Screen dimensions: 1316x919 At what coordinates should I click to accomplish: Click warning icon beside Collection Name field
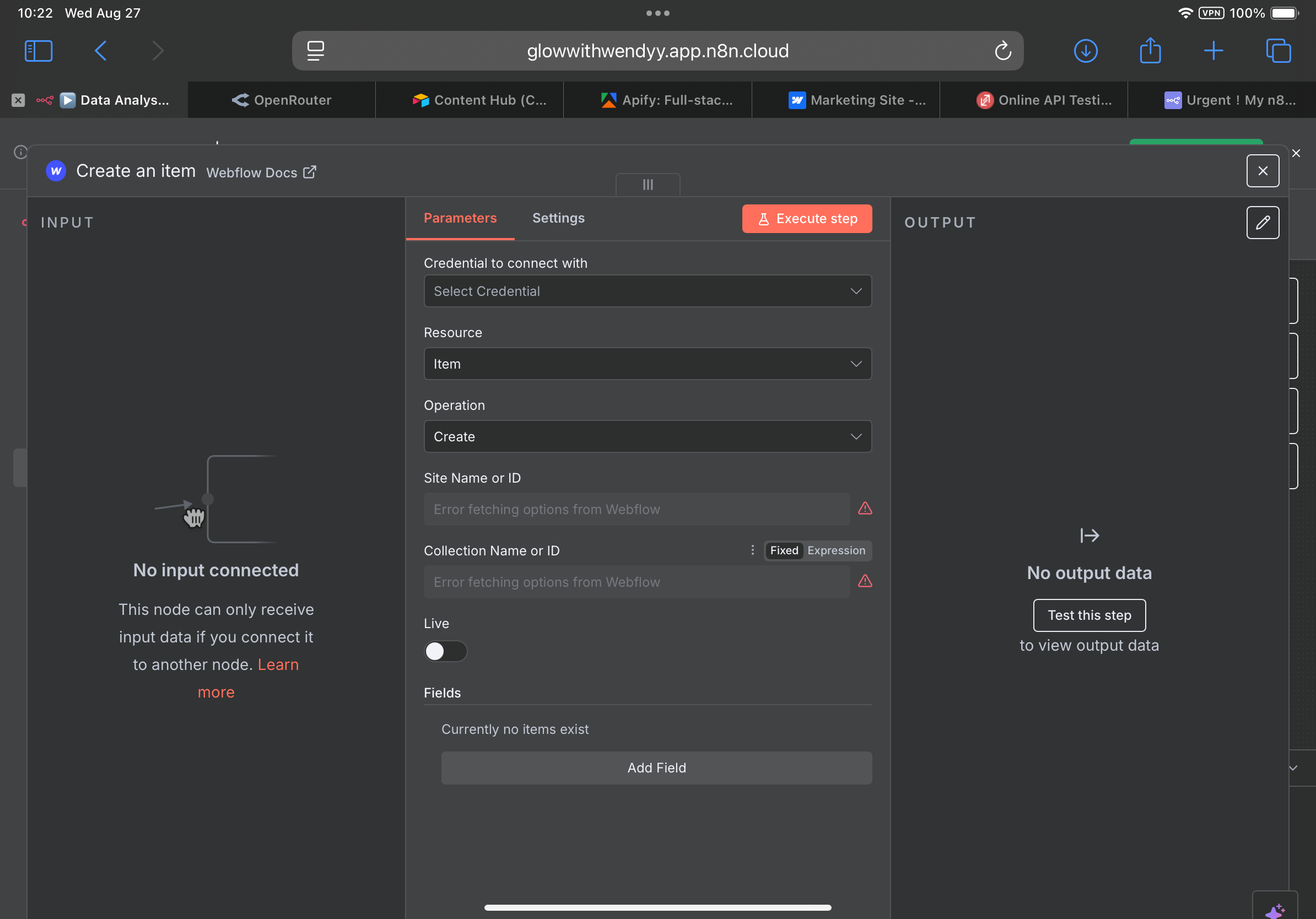pyautogui.click(x=865, y=581)
